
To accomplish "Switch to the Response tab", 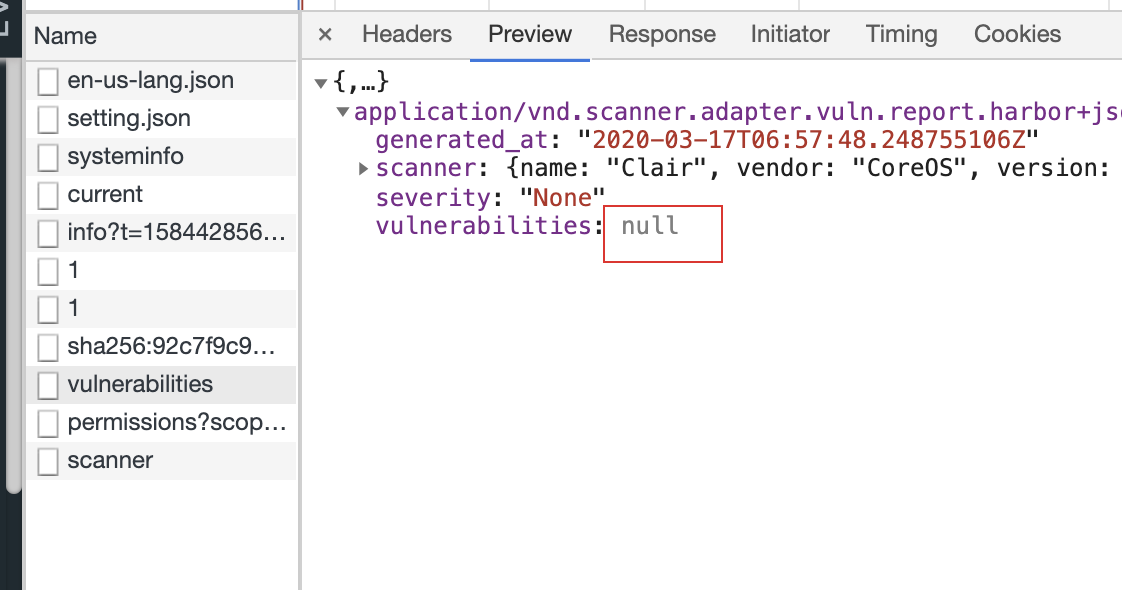I will [662, 34].
